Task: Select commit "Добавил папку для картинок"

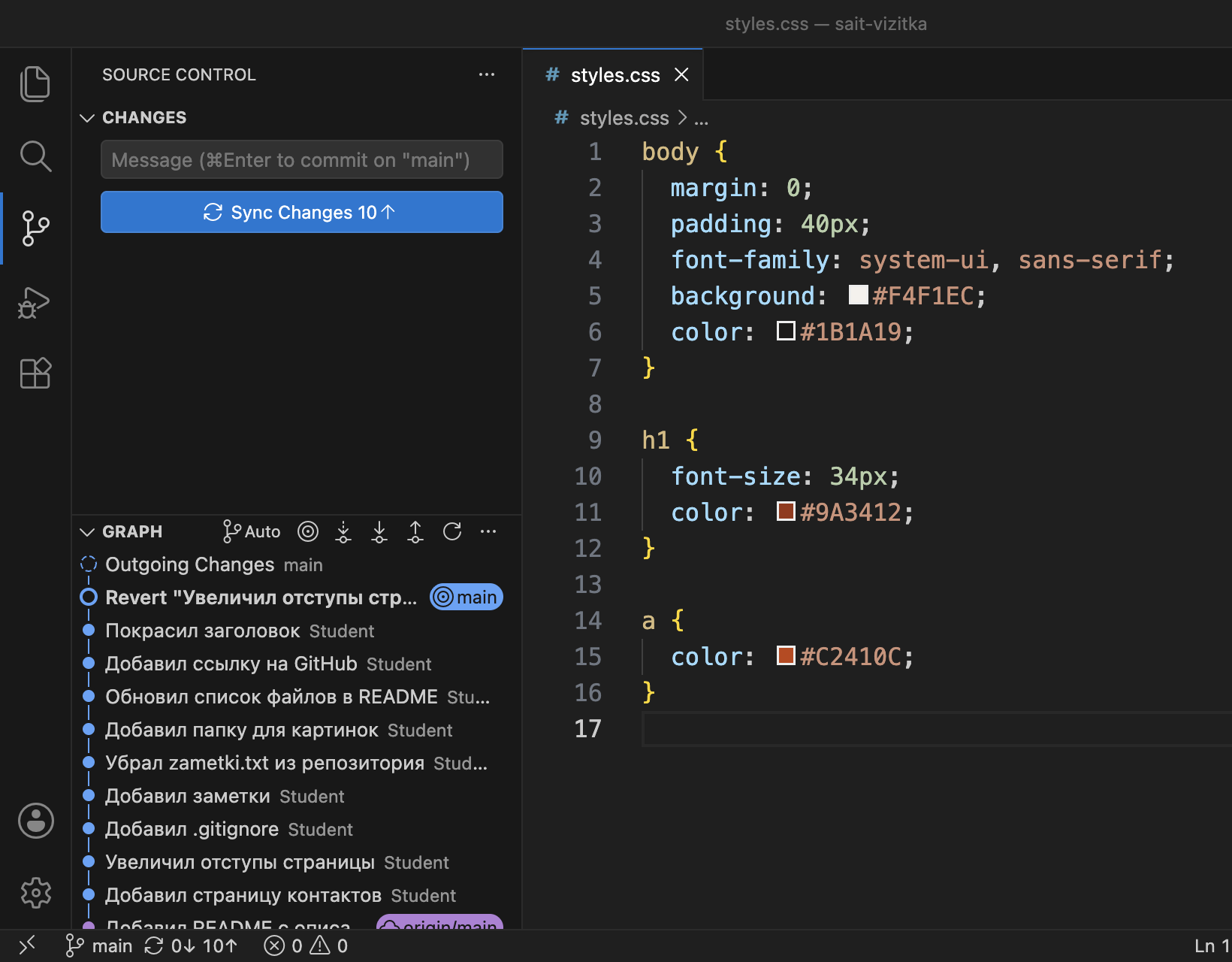Action: click(297, 730)
